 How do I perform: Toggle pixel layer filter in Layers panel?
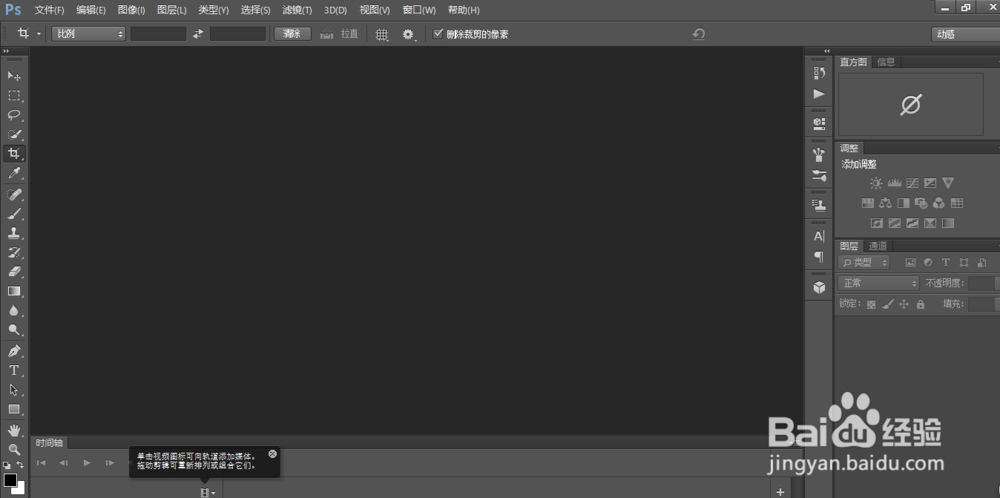[x=911, y=262]
